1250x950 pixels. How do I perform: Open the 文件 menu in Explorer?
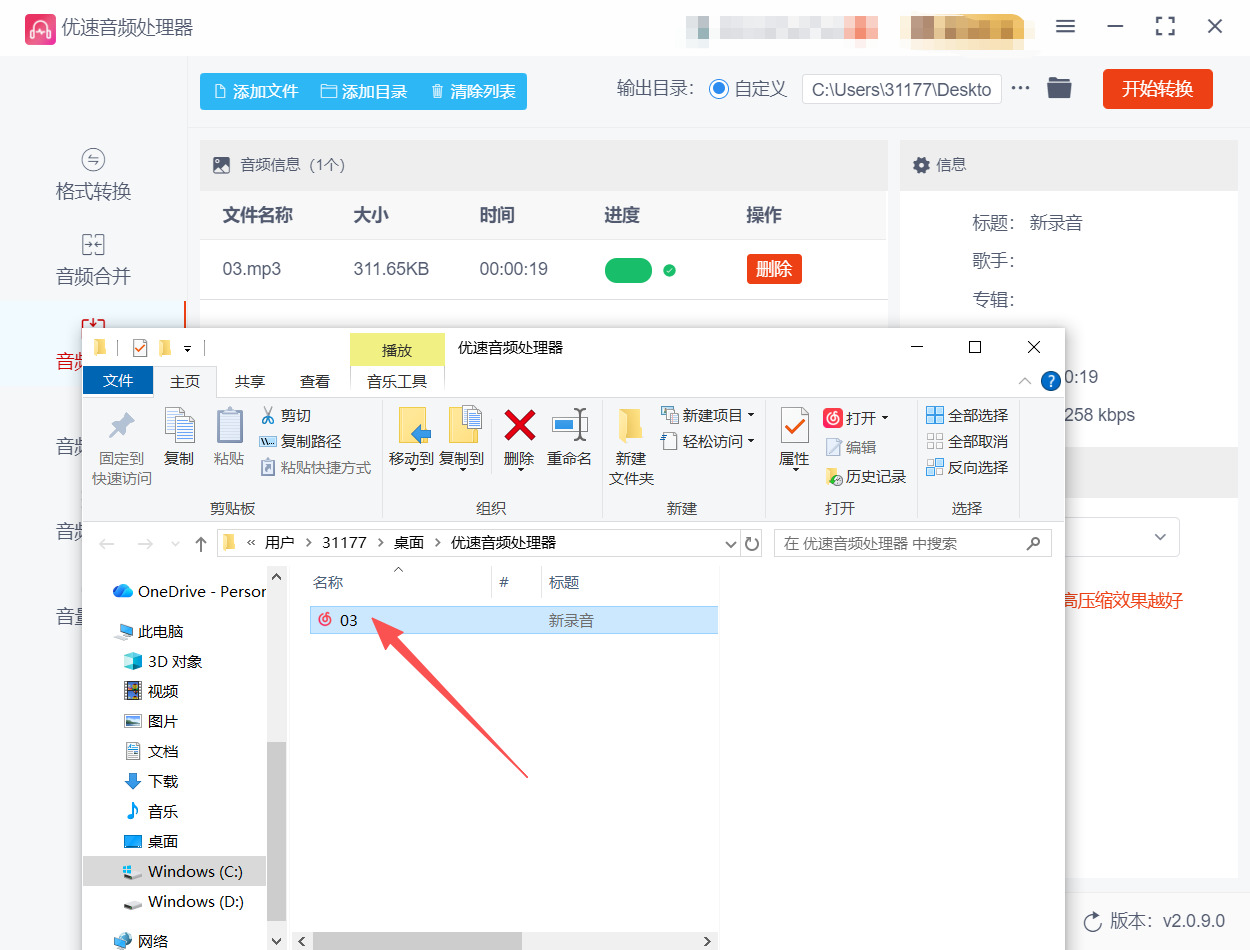117,381
